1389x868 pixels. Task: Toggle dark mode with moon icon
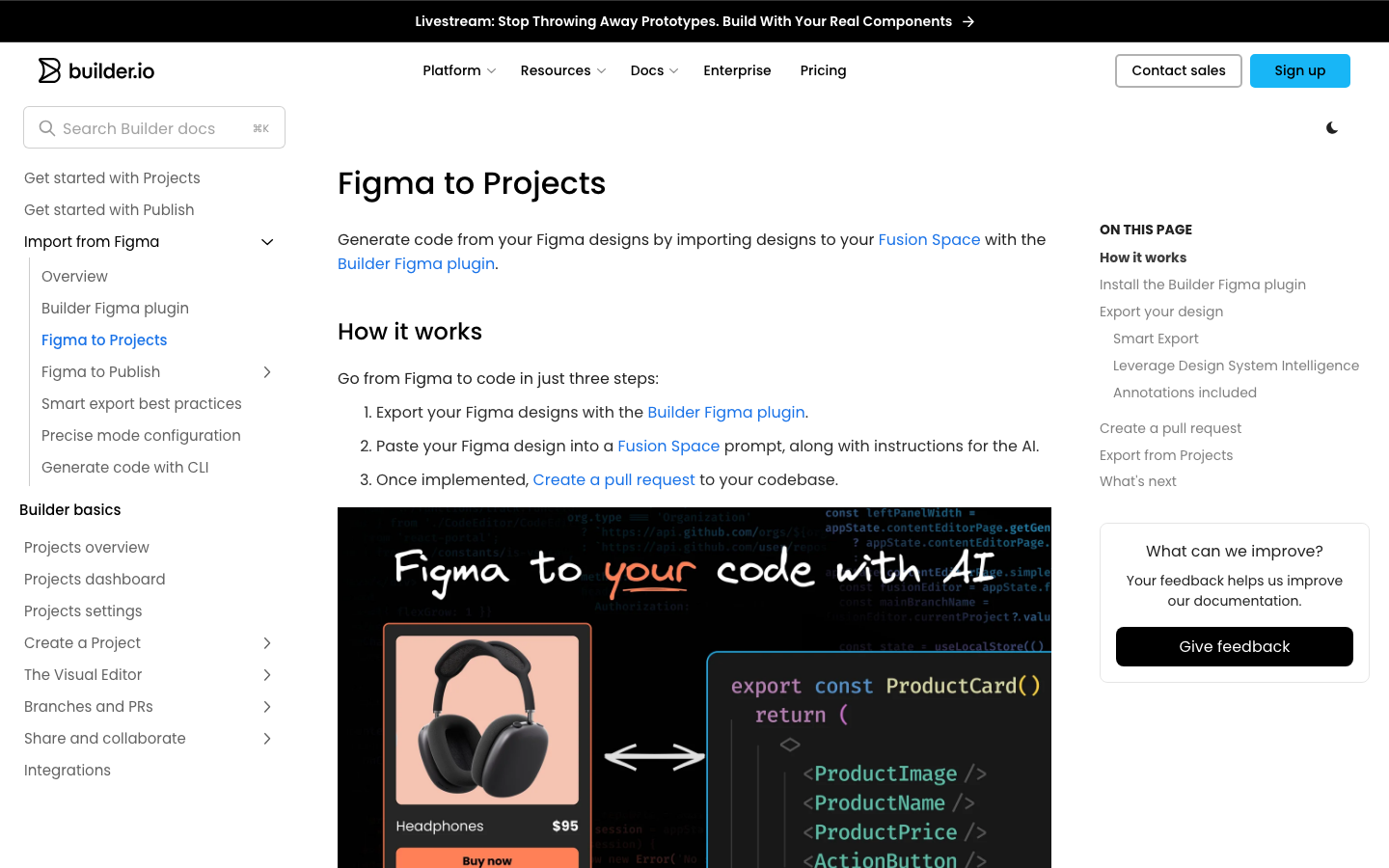click(x=1332, y=128)
